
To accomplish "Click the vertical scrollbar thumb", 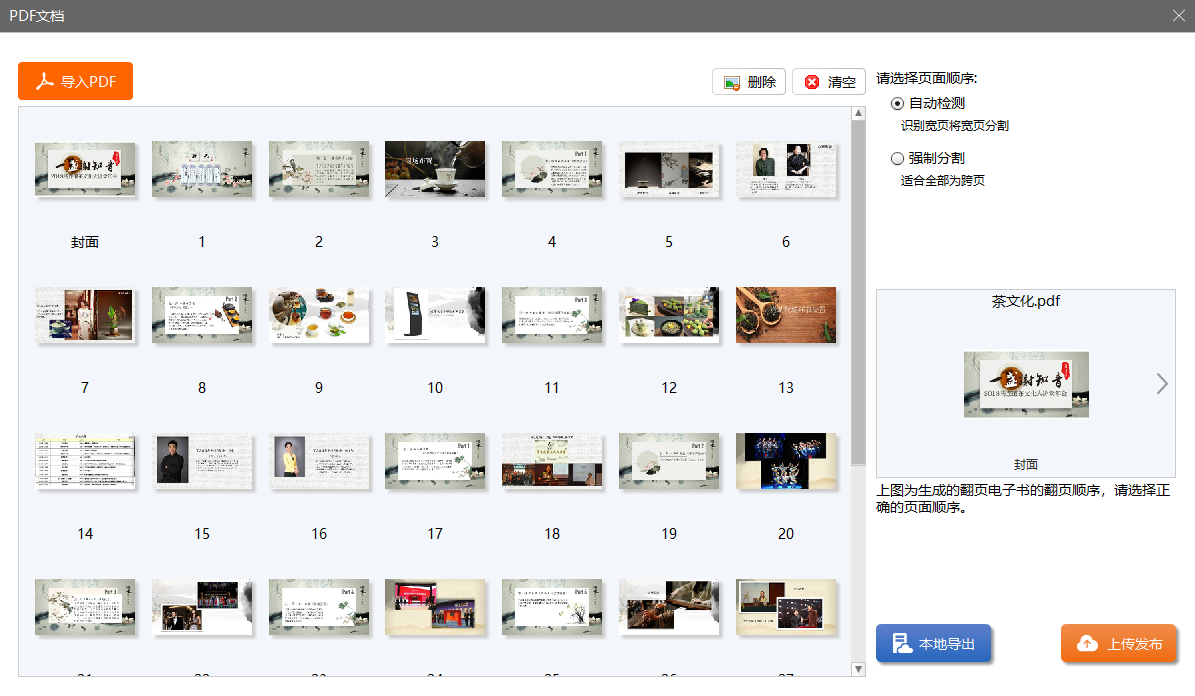I will pyautogui.click(x=858, y=290).
